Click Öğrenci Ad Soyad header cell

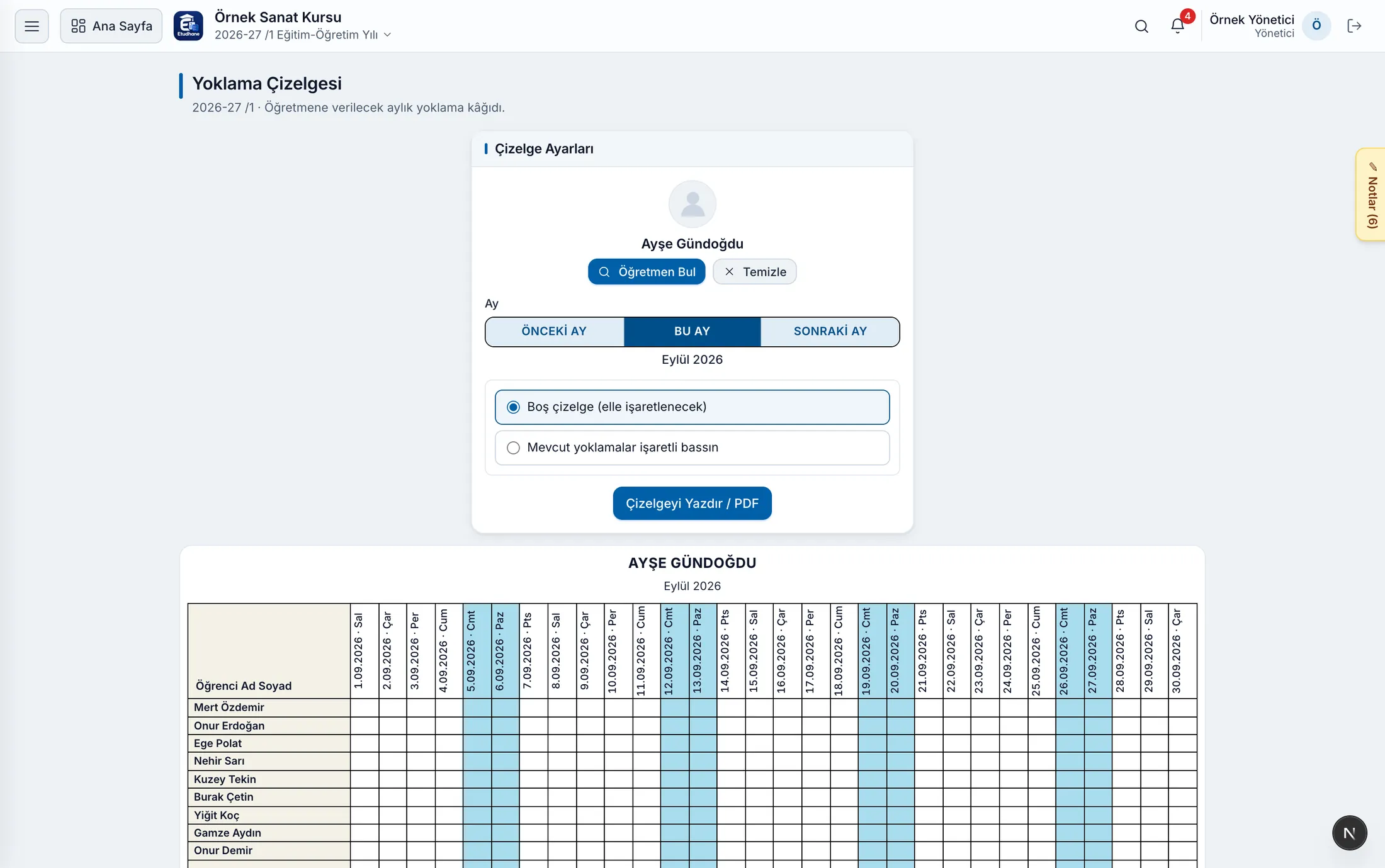(269, 651)
